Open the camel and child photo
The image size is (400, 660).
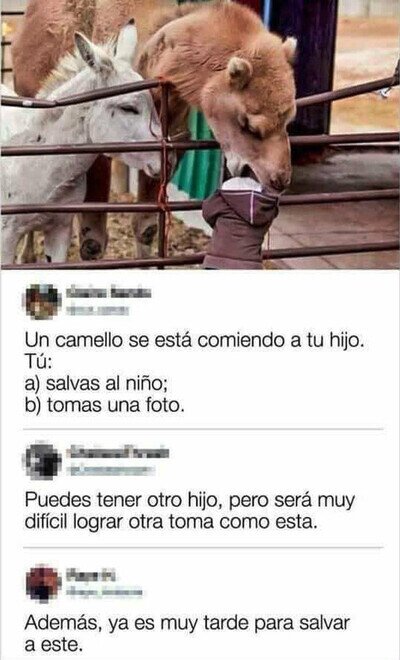tap(200, 135)
